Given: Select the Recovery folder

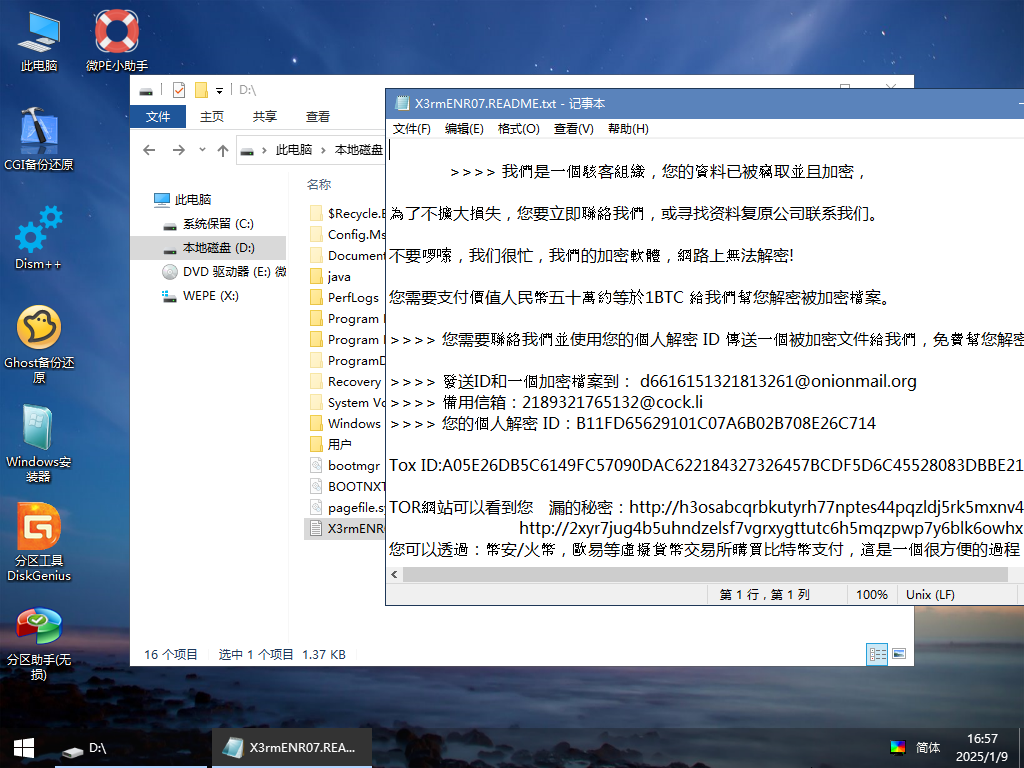Looking at the screenshot, I should pyautogui.click(x=345, y=381).
